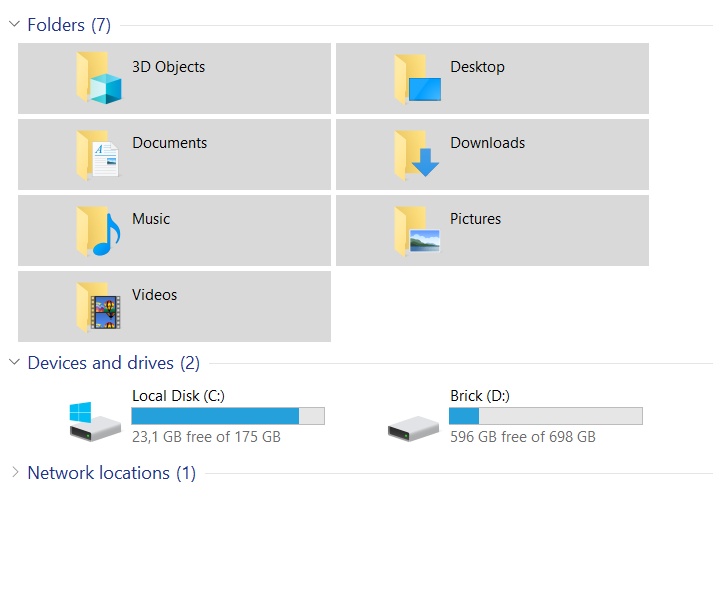Click the Documents folder label
The height and width of the screenshot is (611, 722).
click(x=170, y=143)
